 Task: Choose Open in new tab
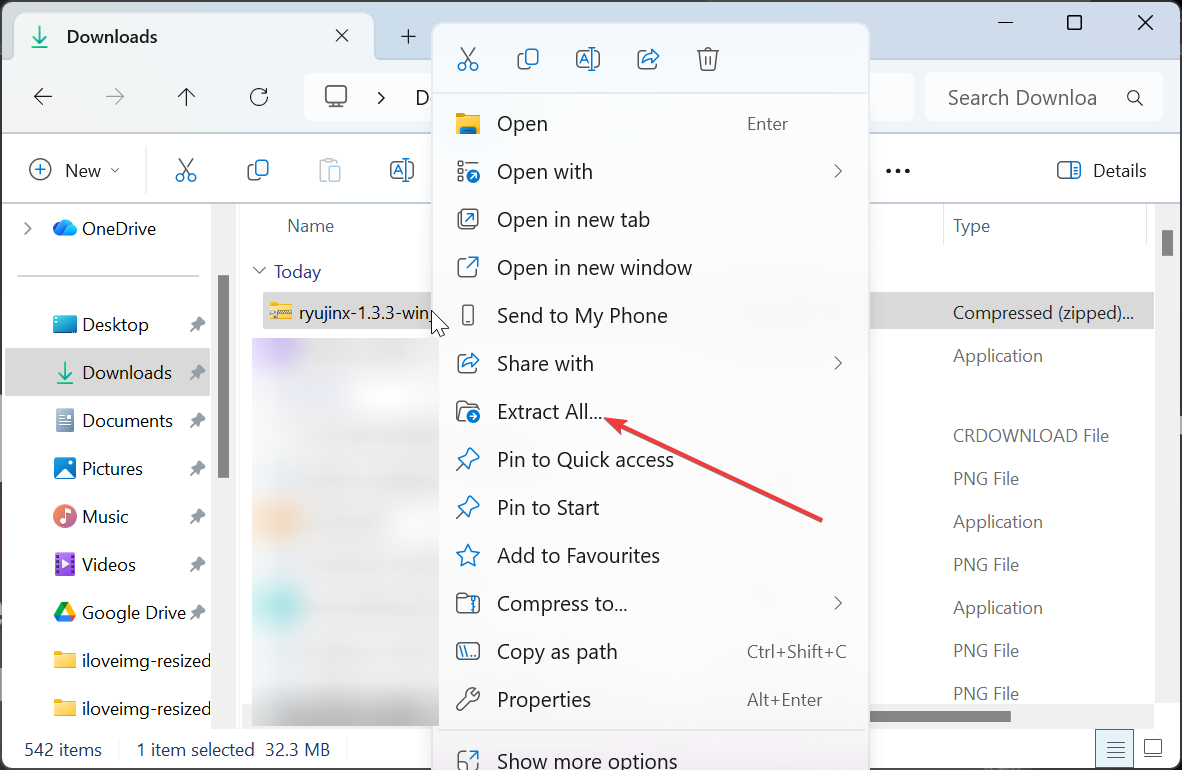(x=653, y=219)
